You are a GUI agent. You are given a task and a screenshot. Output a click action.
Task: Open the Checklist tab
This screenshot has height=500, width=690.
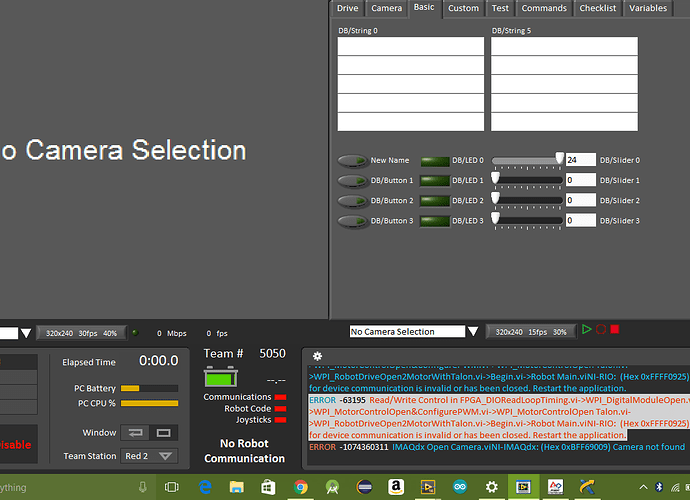[x=598, y=8]
